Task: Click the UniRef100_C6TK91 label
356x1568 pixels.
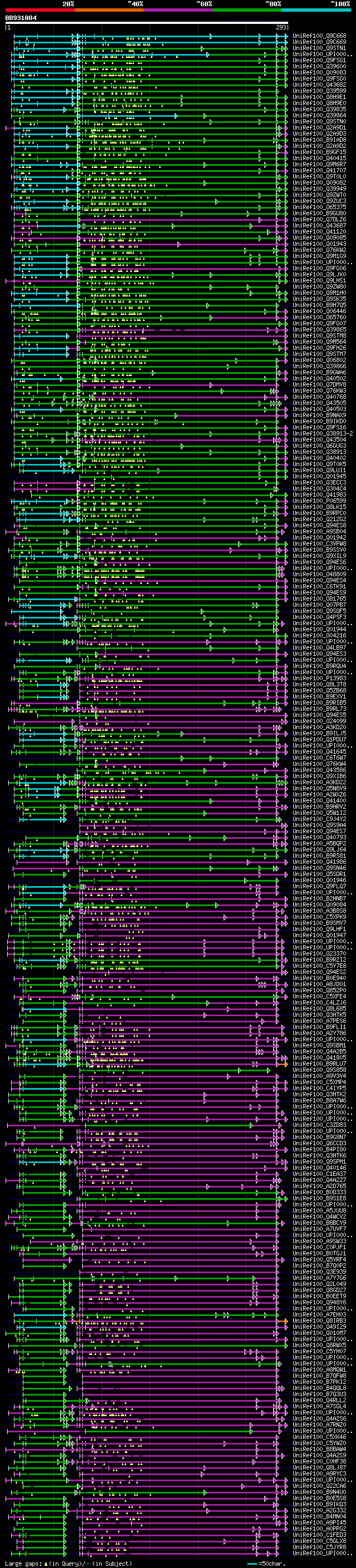Action: (319, 586)
